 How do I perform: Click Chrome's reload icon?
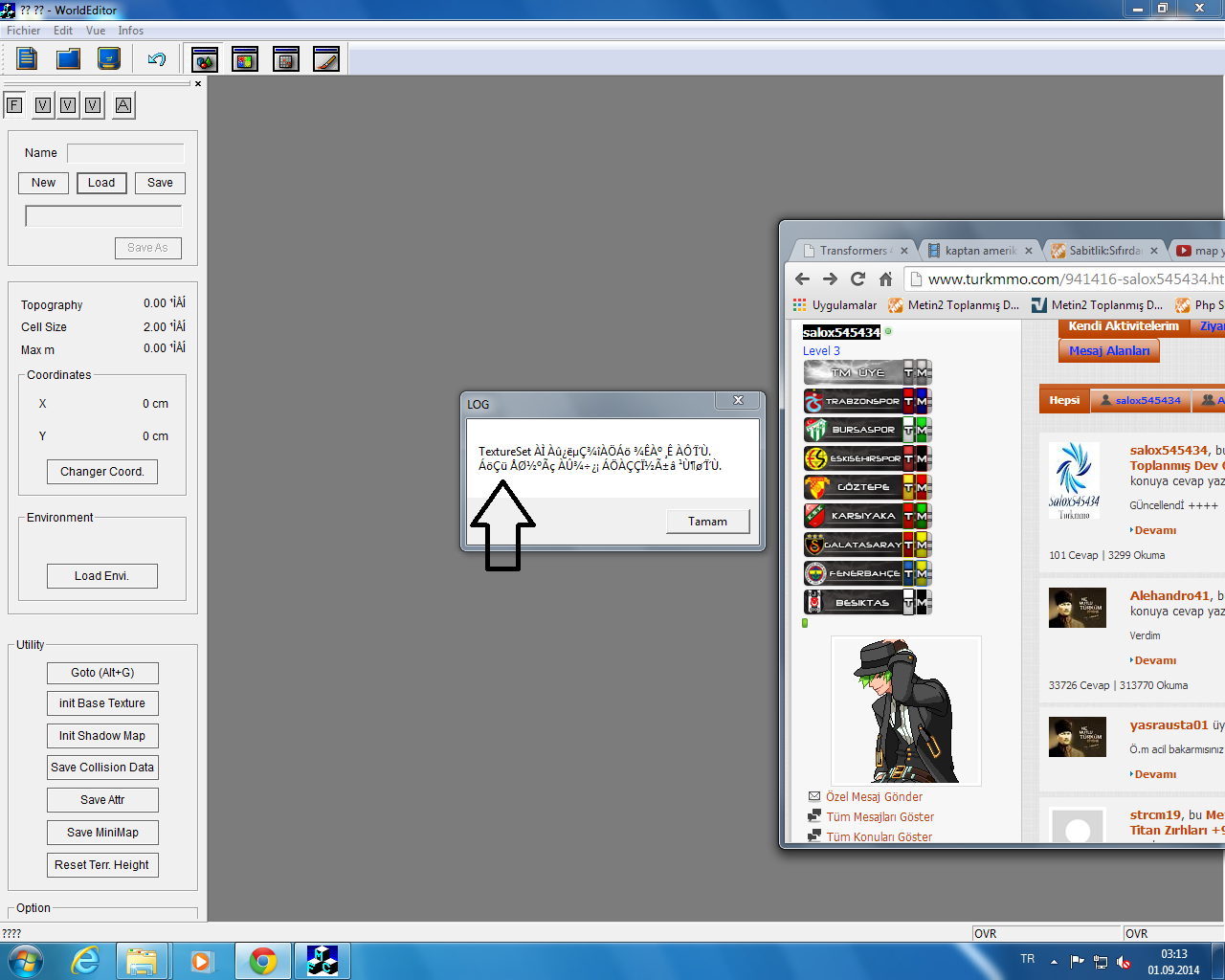857,279
